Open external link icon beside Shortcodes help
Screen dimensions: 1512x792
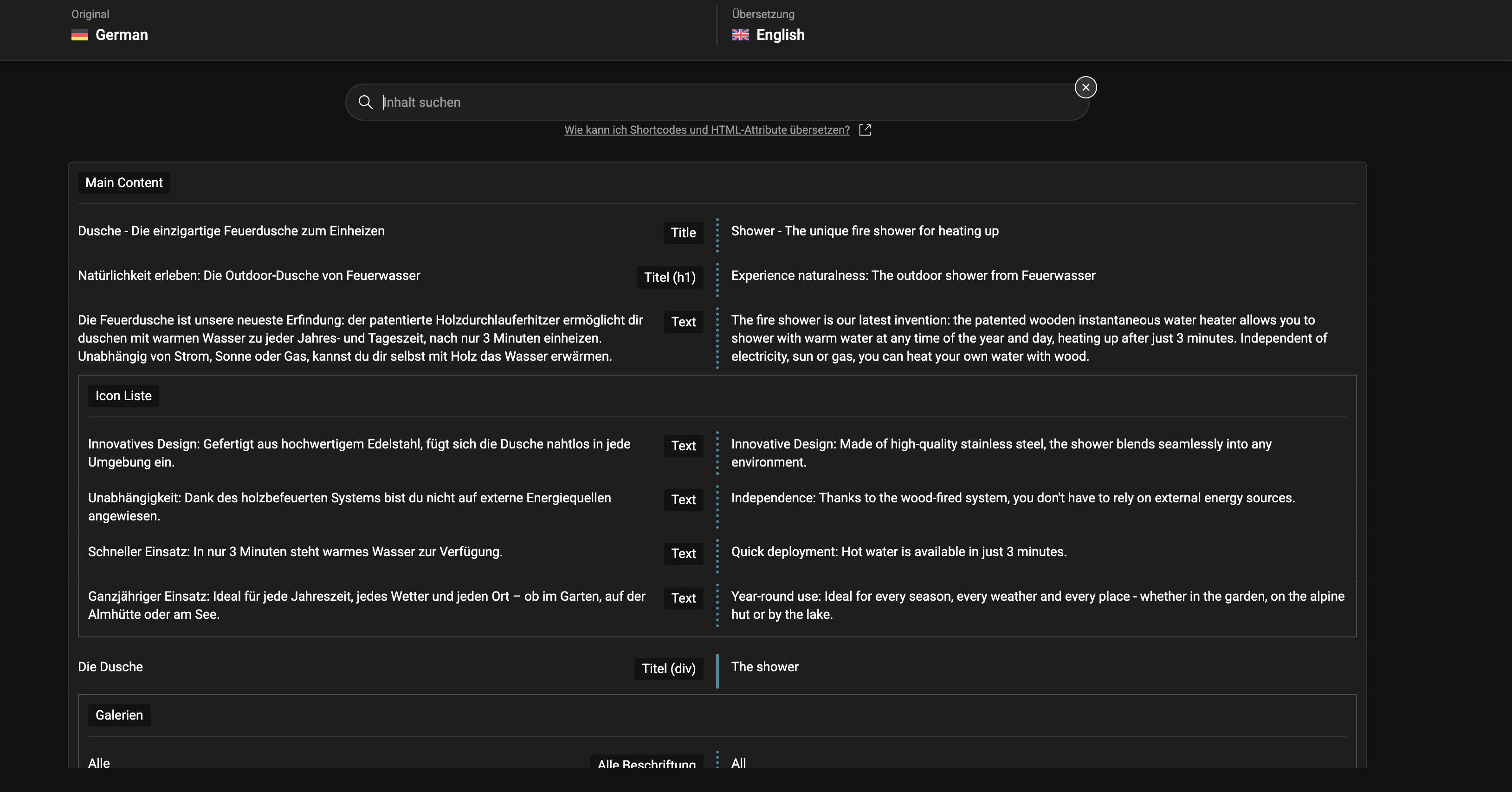pyautogui.click(x=865, y=130)
